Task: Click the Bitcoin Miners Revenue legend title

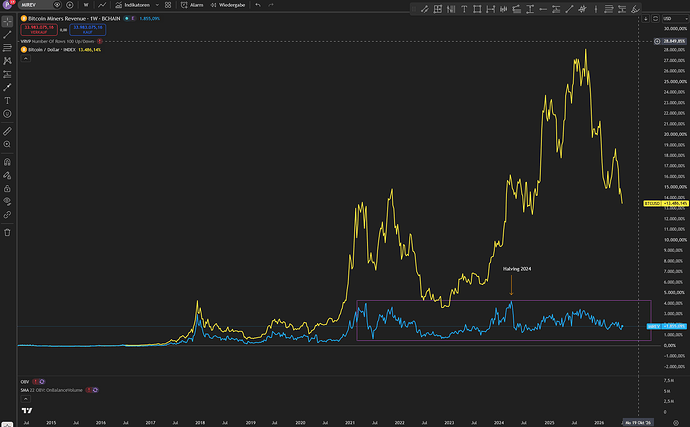Action: tap(74, 18)
